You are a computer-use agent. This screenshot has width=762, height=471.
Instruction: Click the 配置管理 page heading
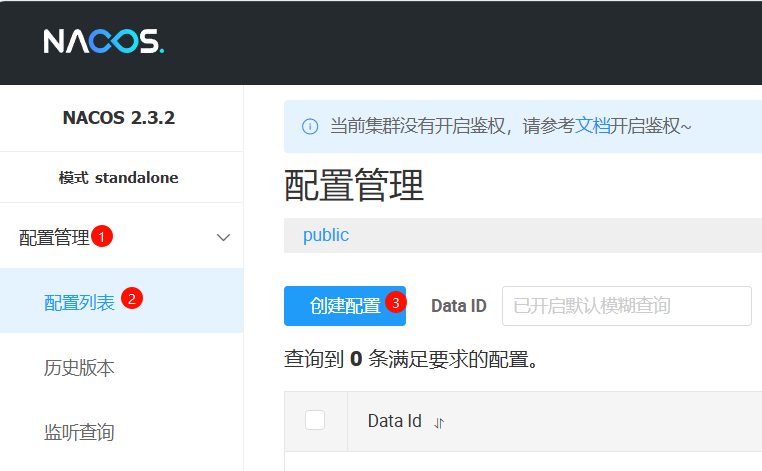354,185
